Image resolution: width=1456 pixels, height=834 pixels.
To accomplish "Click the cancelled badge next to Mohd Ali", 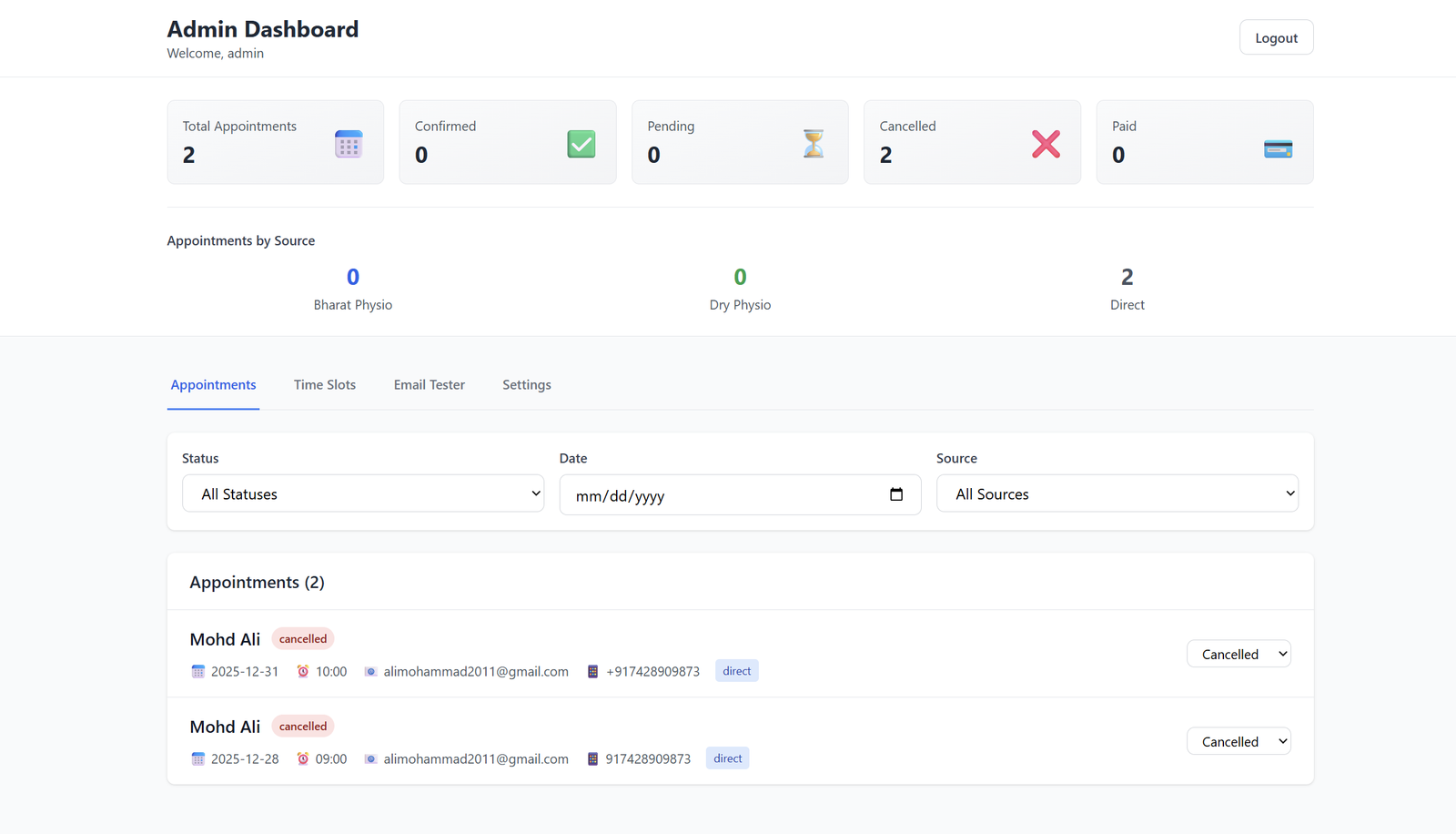I will coord(302,638).
